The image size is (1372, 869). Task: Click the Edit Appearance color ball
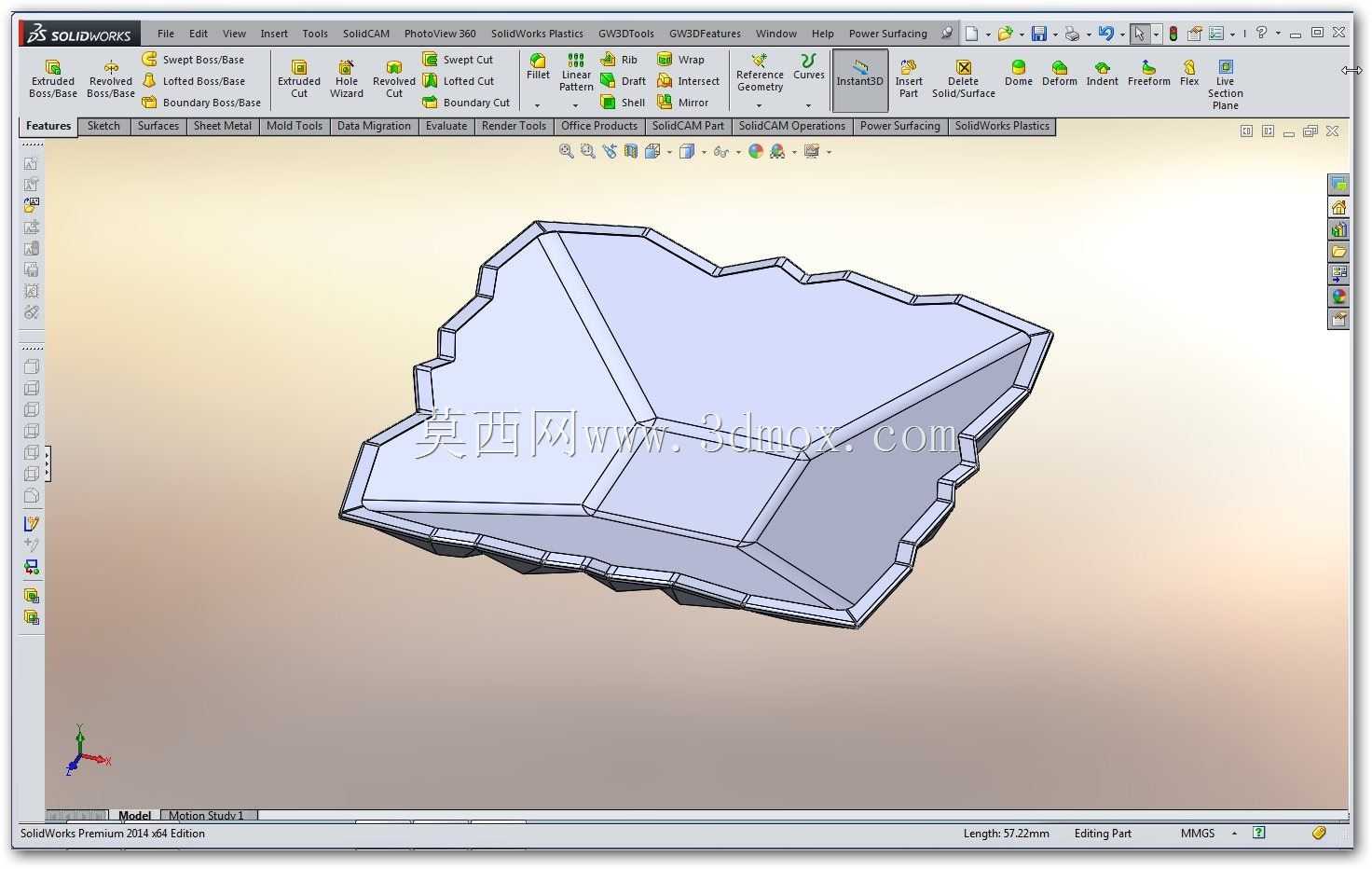pyautogui.click(x=756, y=151)
